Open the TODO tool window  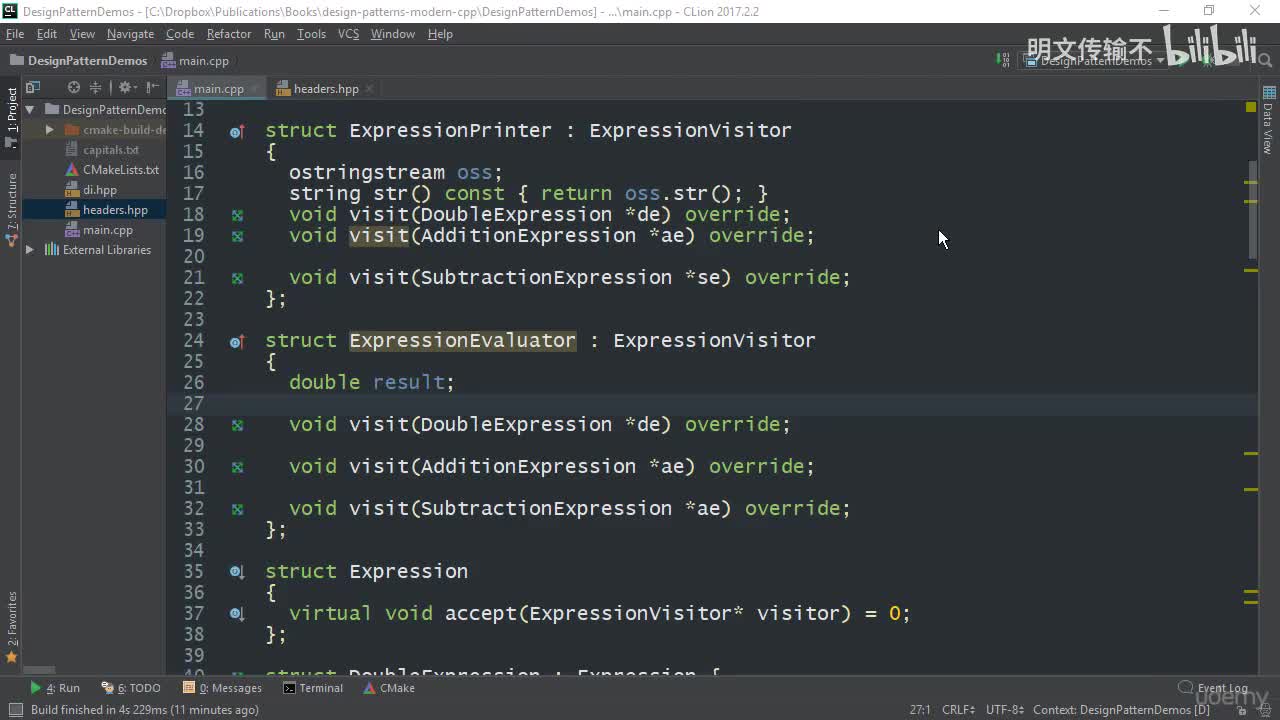(131, 688)
